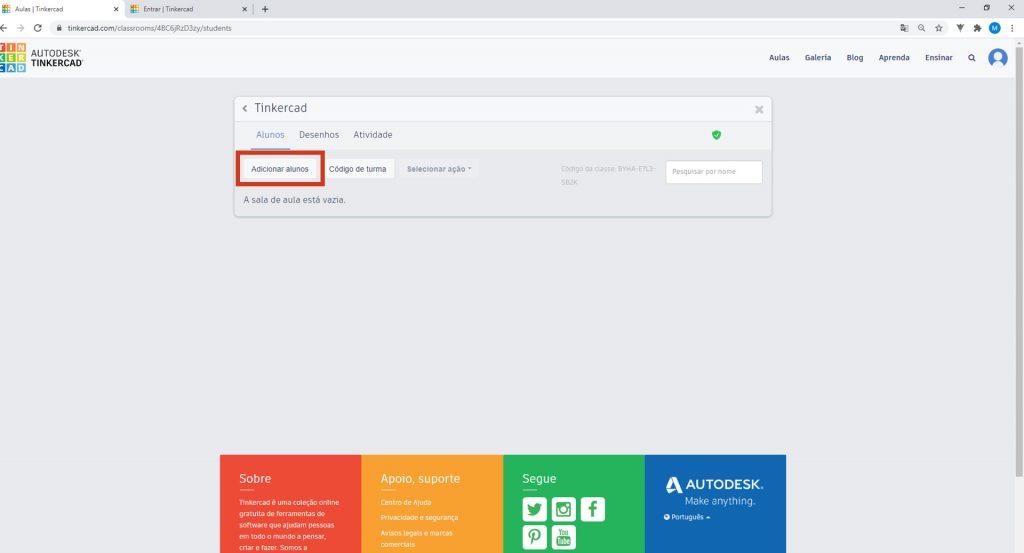This screenshot has width=1024, height=553.
Task: Bookmark this page with star icon
Action: 939,28
